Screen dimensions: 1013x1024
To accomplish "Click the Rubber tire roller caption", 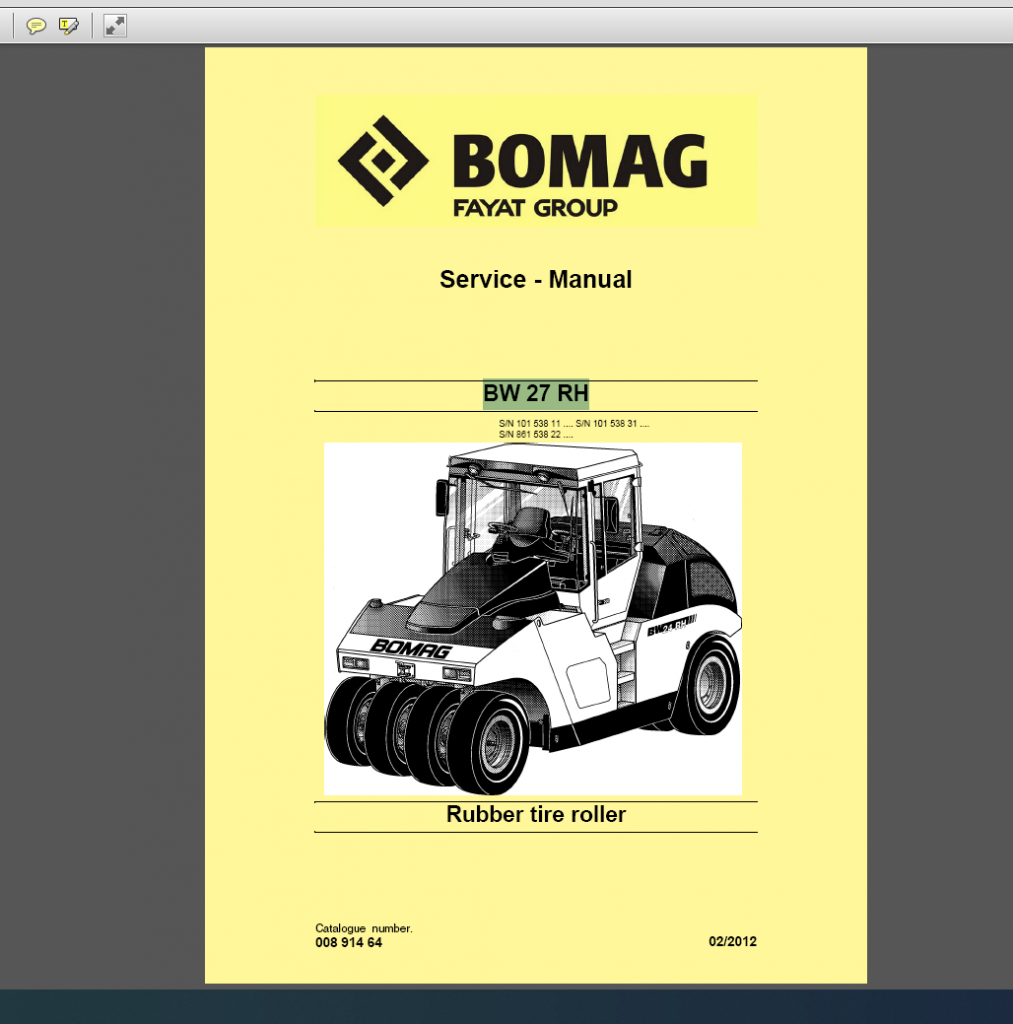I will (536, 814).
